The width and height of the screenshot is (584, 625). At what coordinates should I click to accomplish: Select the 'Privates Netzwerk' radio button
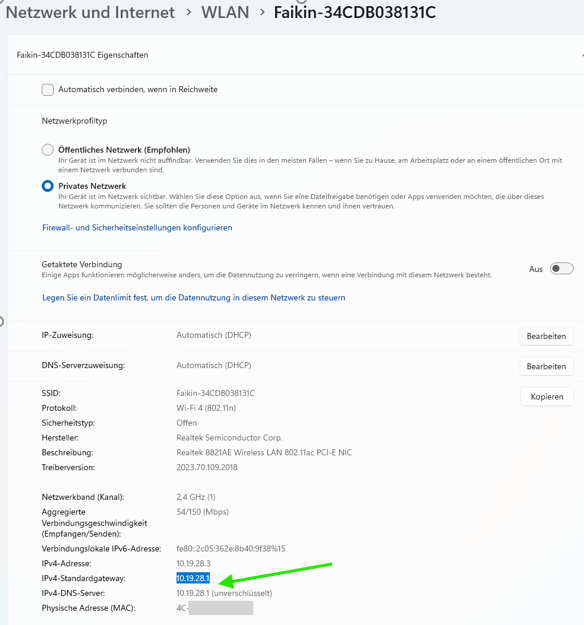[48, 186]
